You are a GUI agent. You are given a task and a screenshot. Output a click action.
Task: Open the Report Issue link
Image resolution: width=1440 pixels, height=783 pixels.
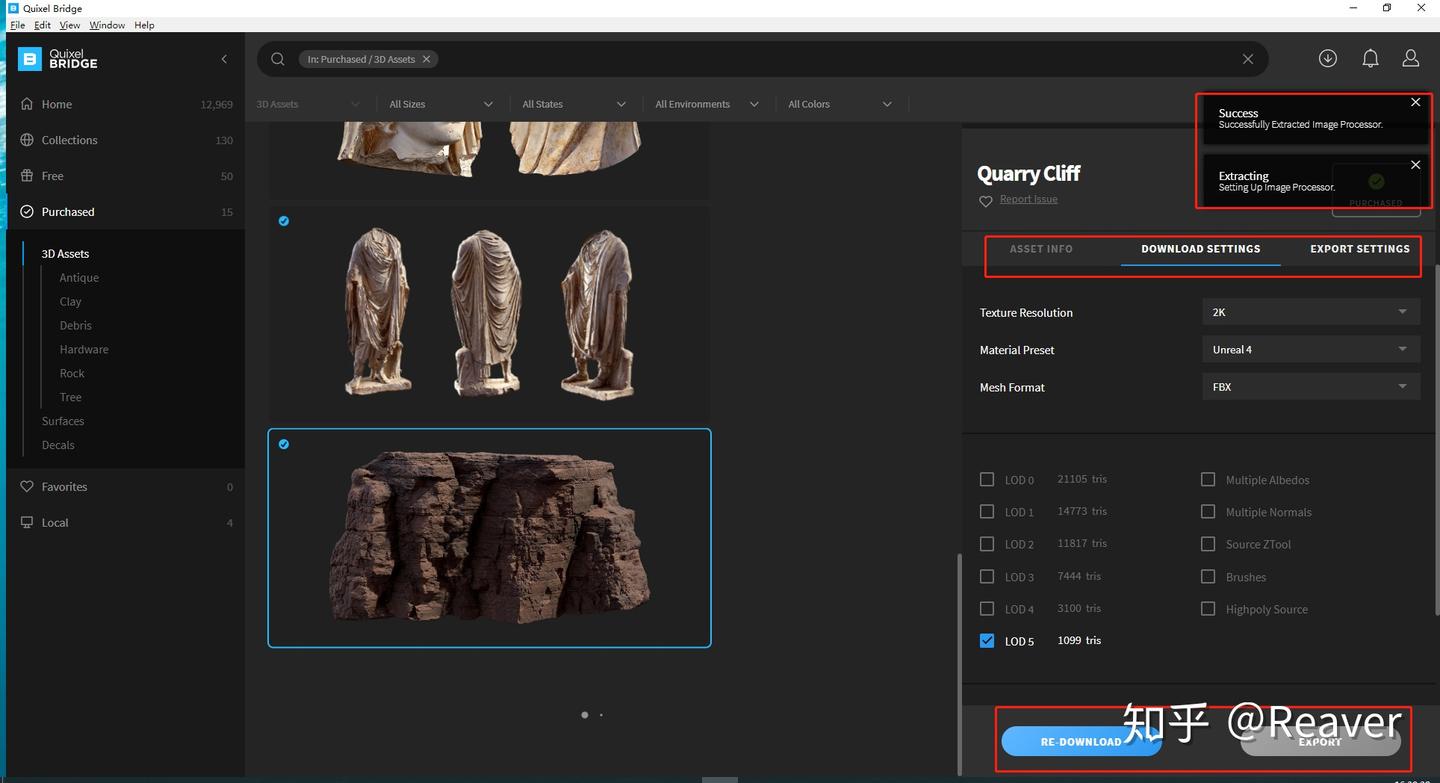[1028, 198]
